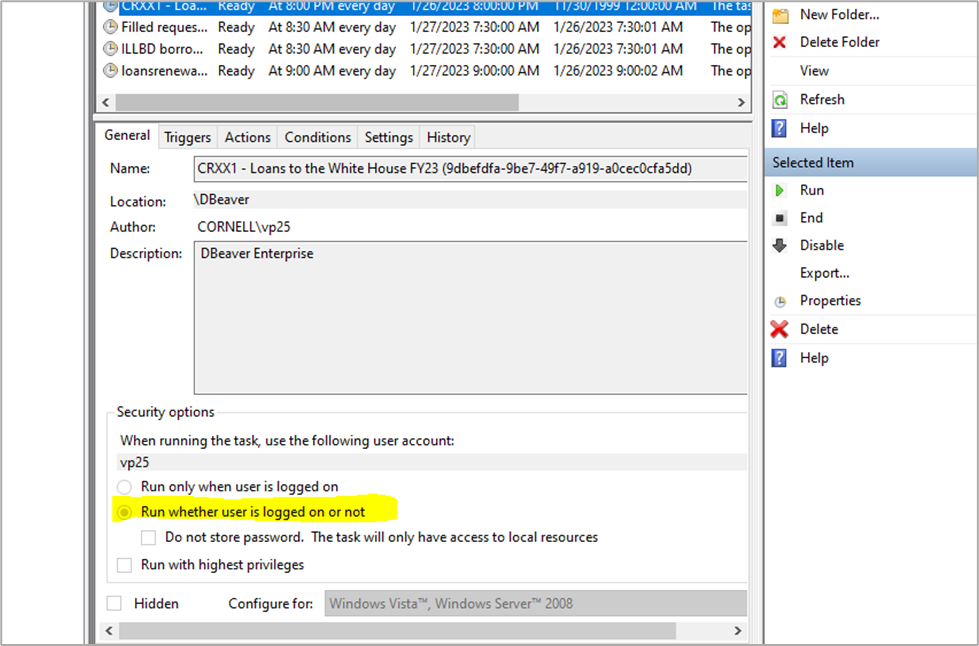Click the vp25 user account field
The image size is (979, 646).
coord(432,462)
